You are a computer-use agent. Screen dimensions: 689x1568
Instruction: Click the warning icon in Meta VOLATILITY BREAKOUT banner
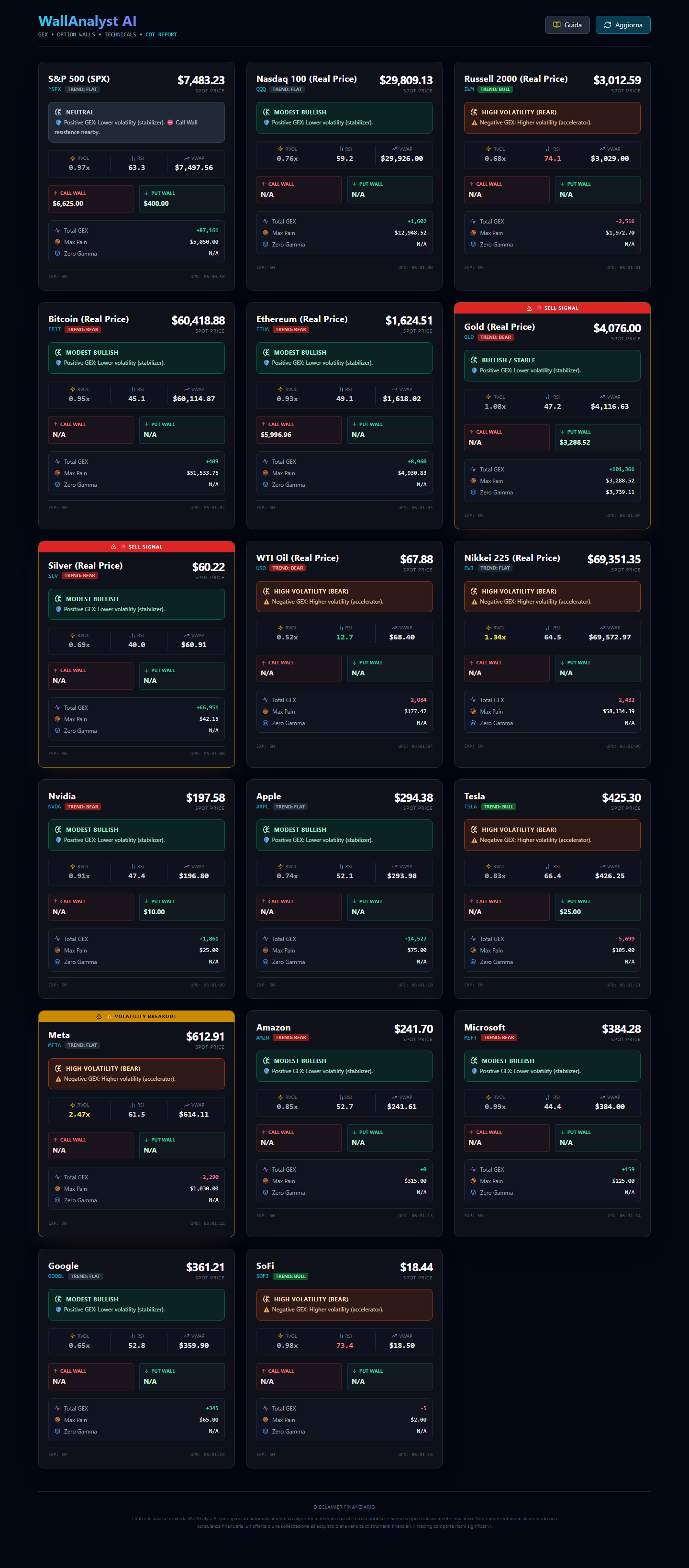[x=99, y=1016]
